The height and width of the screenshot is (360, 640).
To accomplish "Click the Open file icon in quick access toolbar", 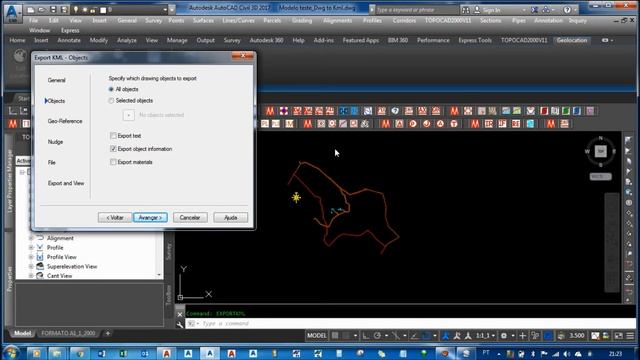I will 41,9.
